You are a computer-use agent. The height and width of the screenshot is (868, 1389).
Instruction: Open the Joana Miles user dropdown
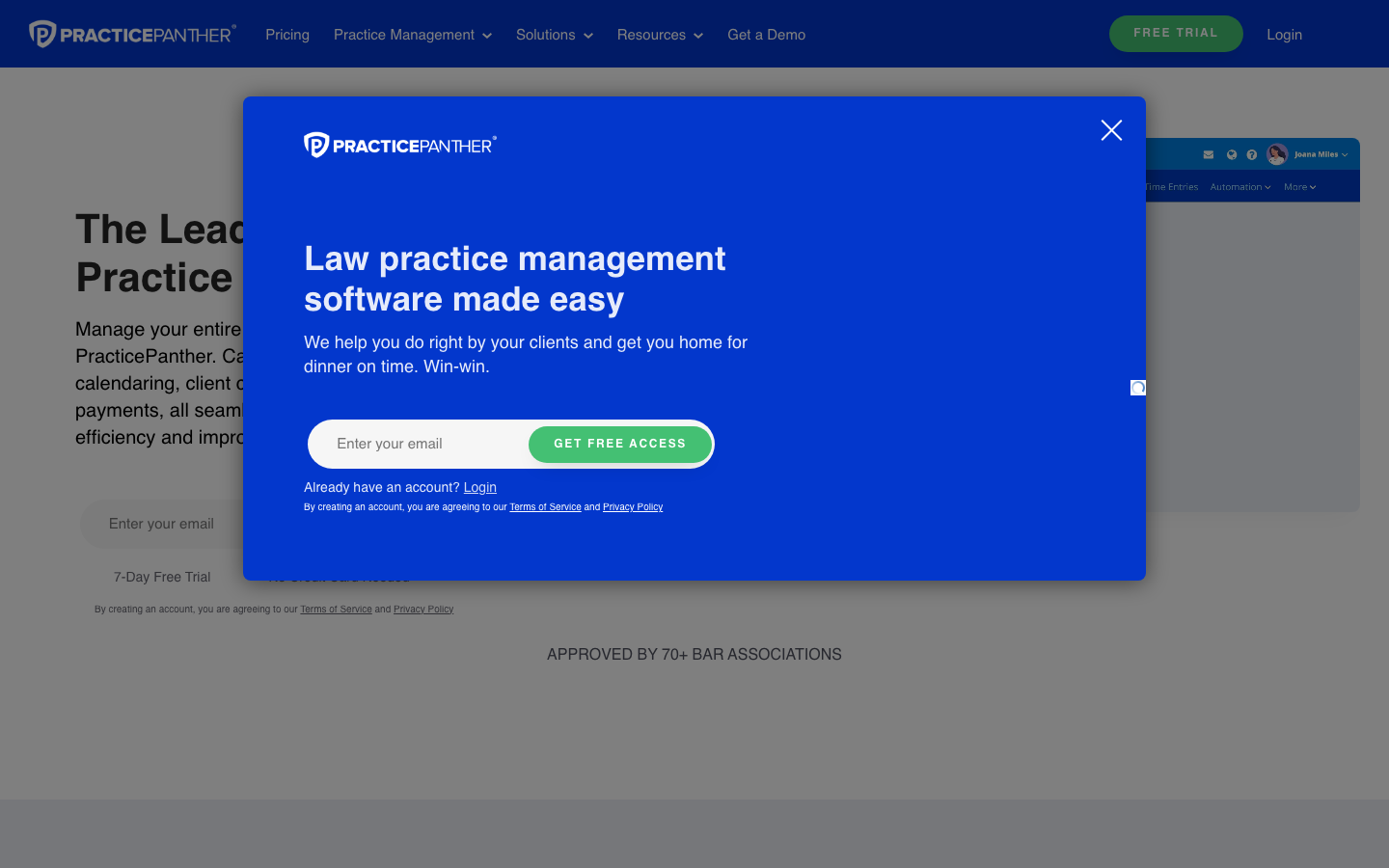click(x=1321, y=154)
